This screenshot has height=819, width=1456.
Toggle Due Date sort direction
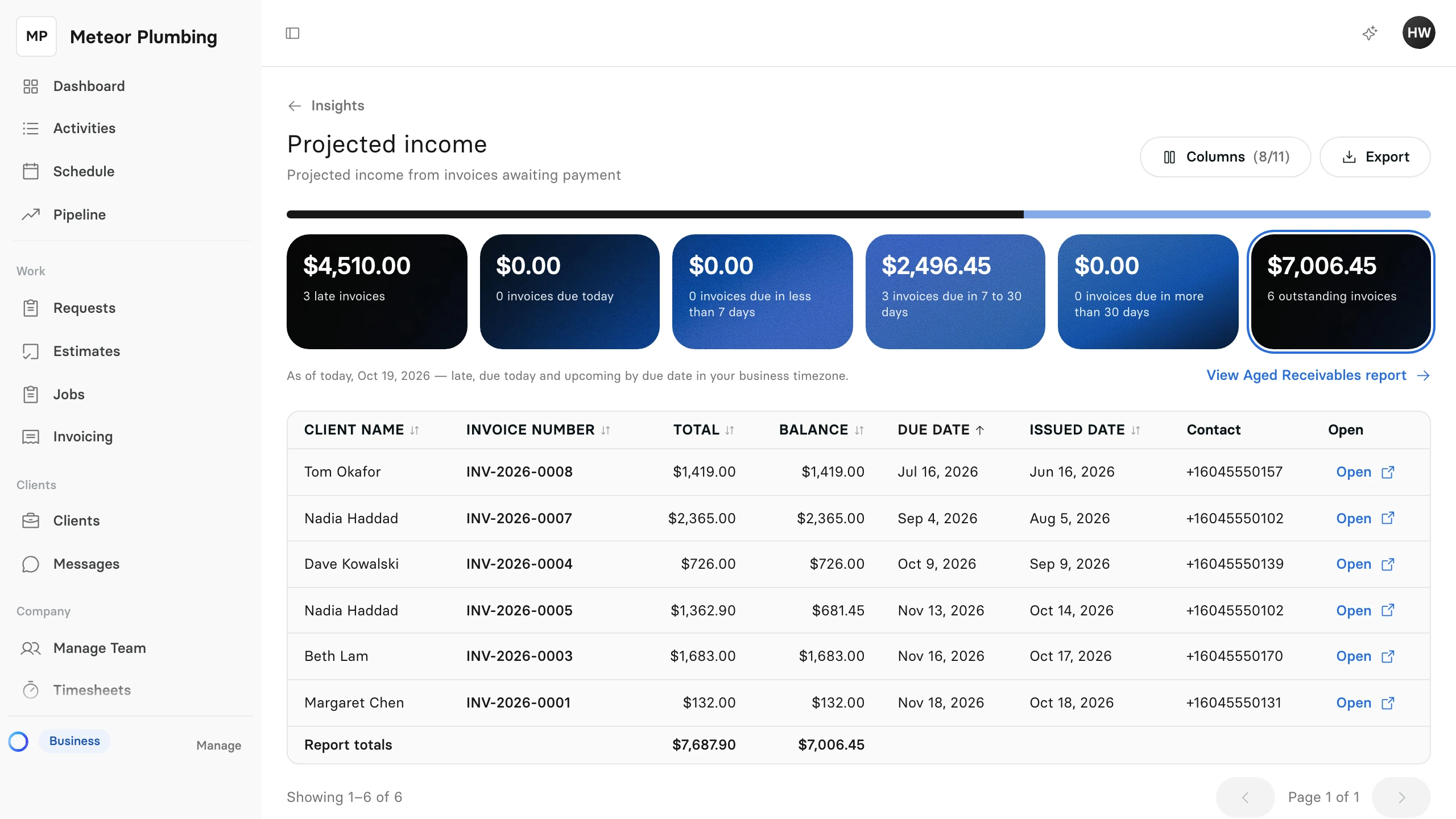941,430
